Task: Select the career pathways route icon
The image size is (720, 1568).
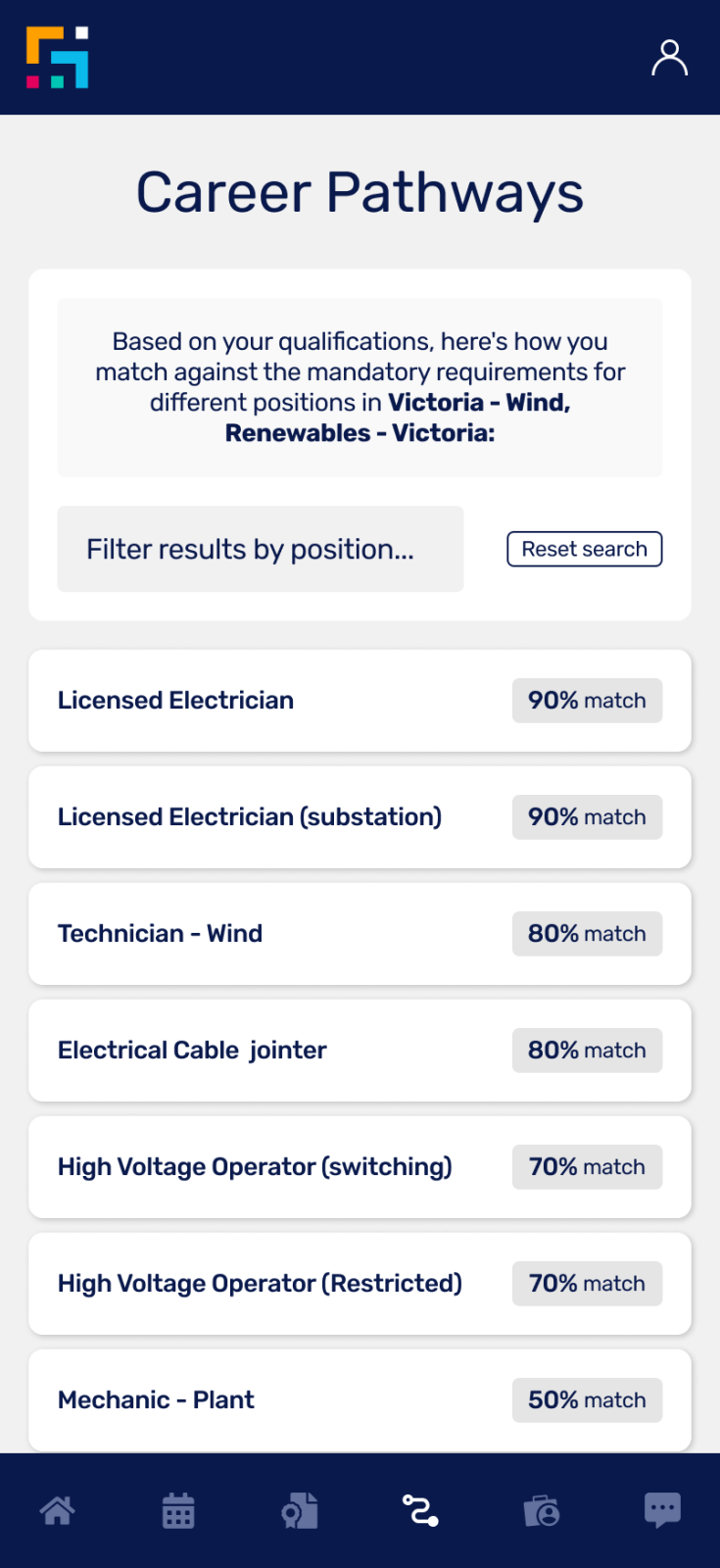Action: click(420, 1510)
